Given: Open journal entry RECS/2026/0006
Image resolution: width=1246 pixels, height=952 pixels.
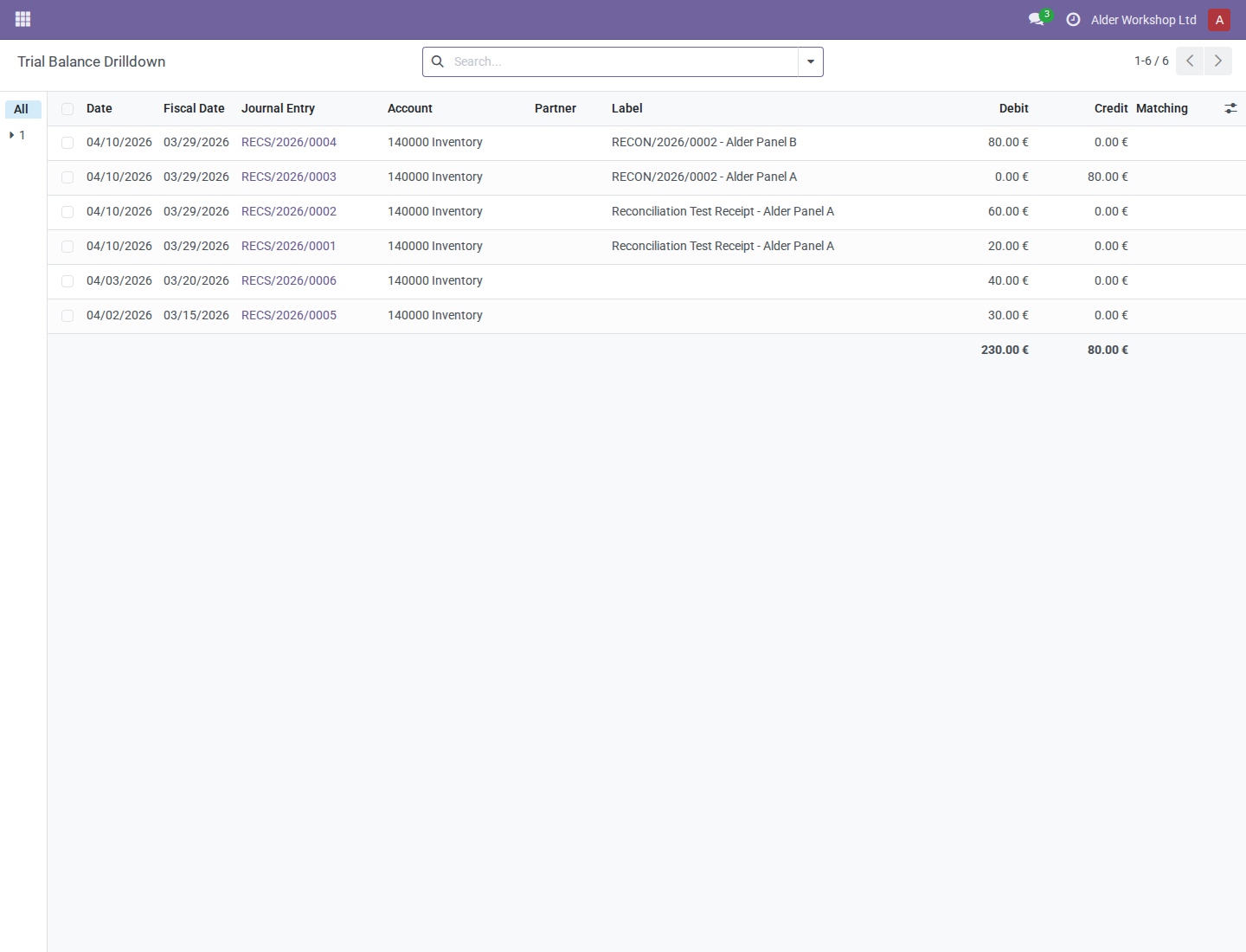Looking at the screenshot, I should (x=289, y=280).
